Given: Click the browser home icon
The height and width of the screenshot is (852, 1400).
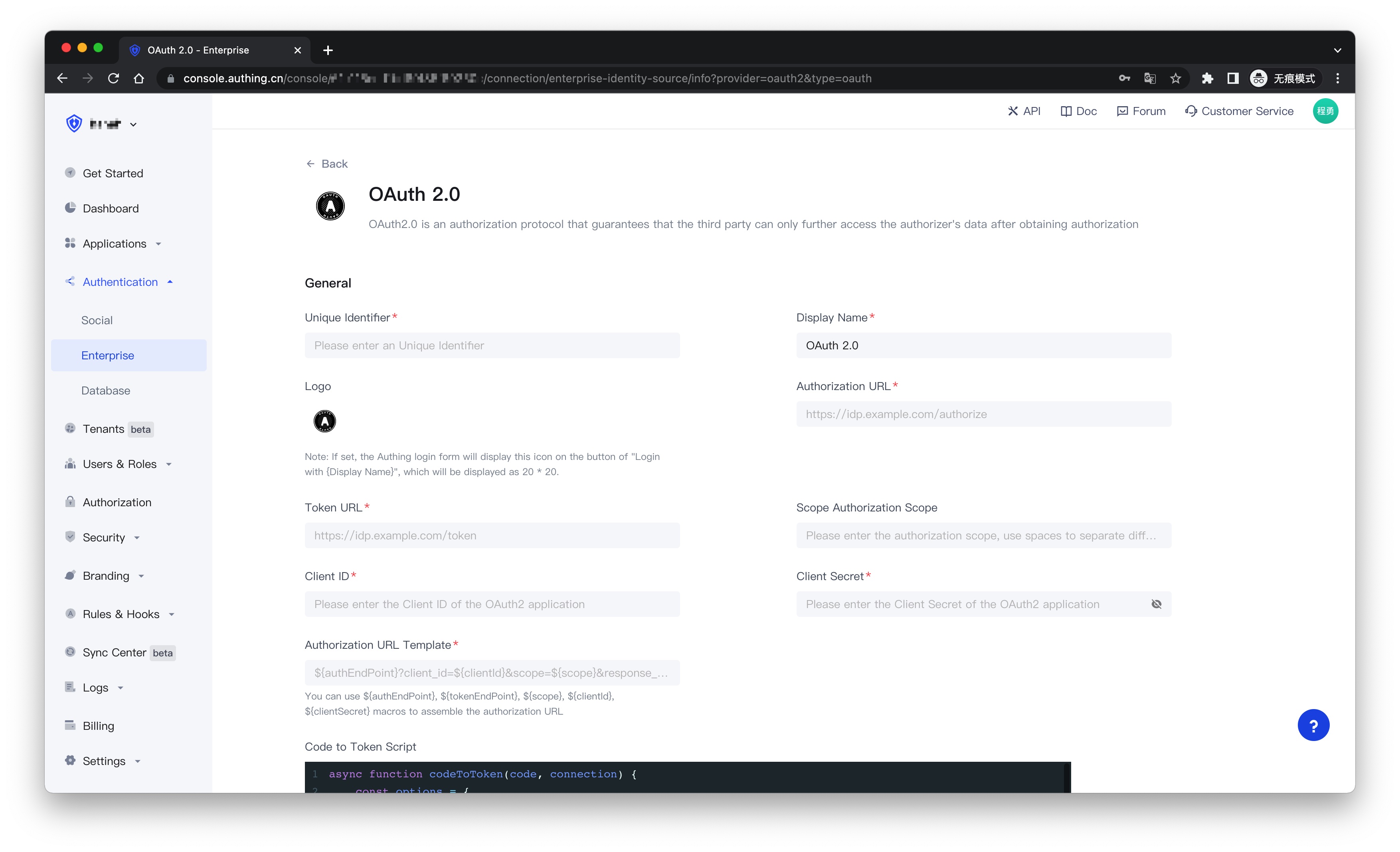Looking at the screenshot, I should coord(138,78).
